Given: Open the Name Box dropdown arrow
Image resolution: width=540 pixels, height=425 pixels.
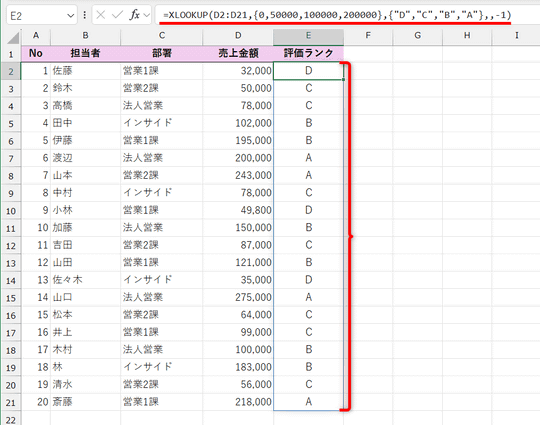Looking at the screenshot, I should [71, 15].
